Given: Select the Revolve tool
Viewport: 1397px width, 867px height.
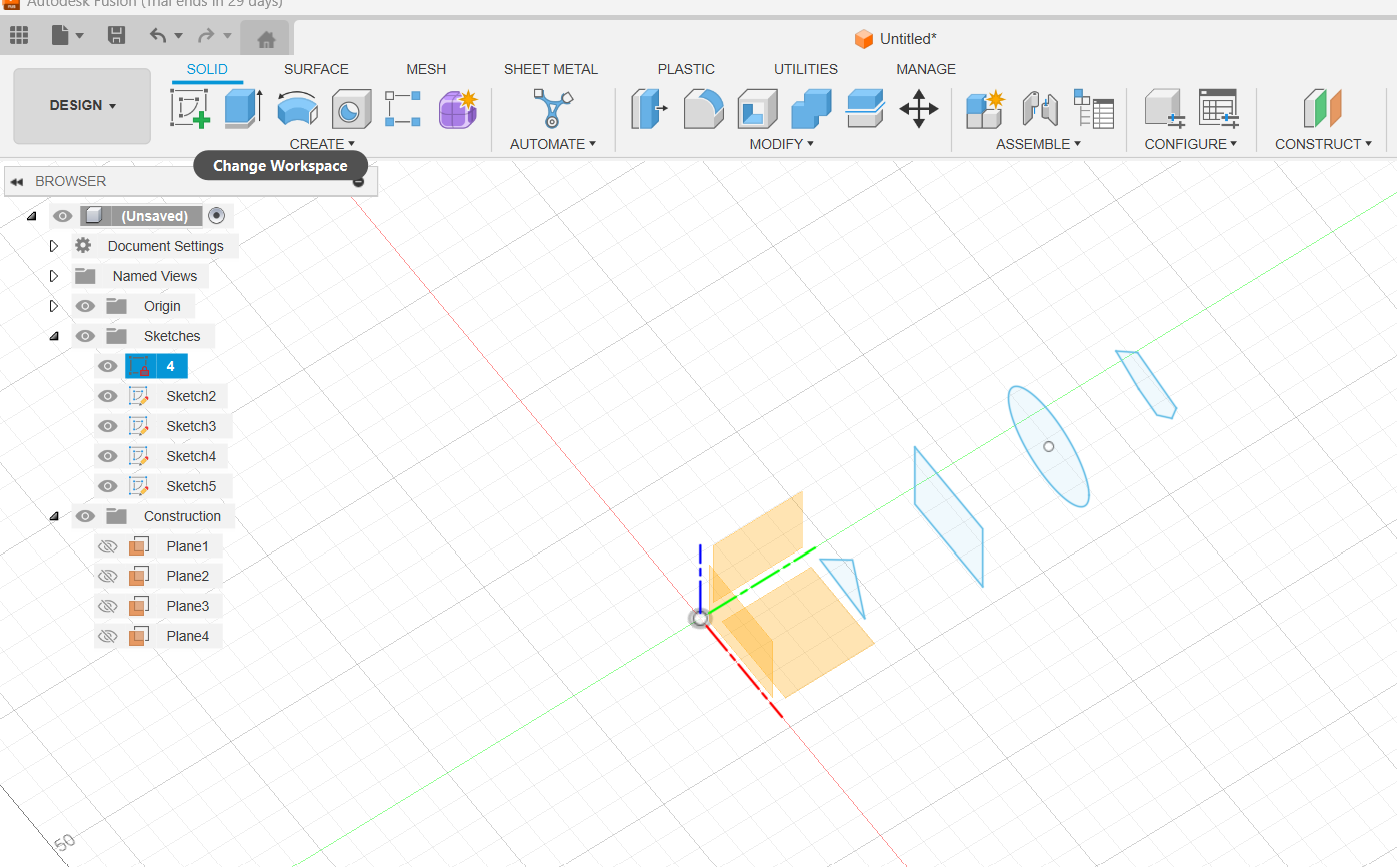Looking at the screenshot, I should (297, 109).
